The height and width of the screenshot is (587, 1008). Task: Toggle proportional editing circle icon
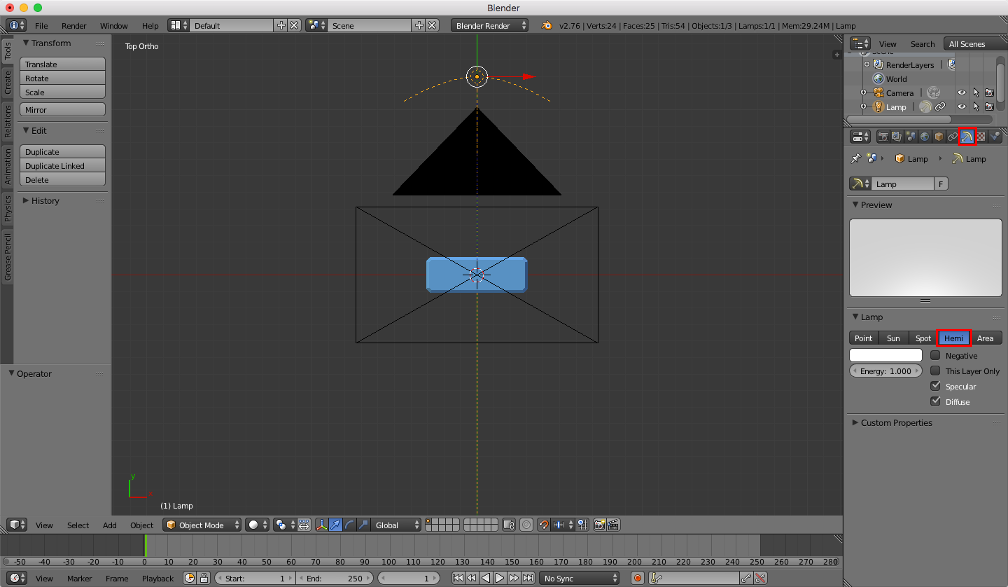click(526, 525)
